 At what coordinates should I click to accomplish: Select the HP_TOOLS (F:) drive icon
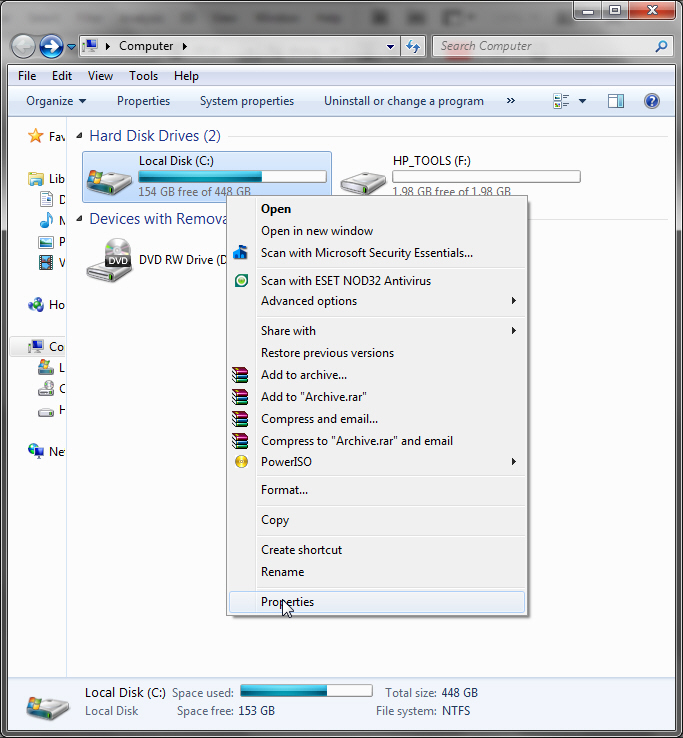tap(362, 181)
